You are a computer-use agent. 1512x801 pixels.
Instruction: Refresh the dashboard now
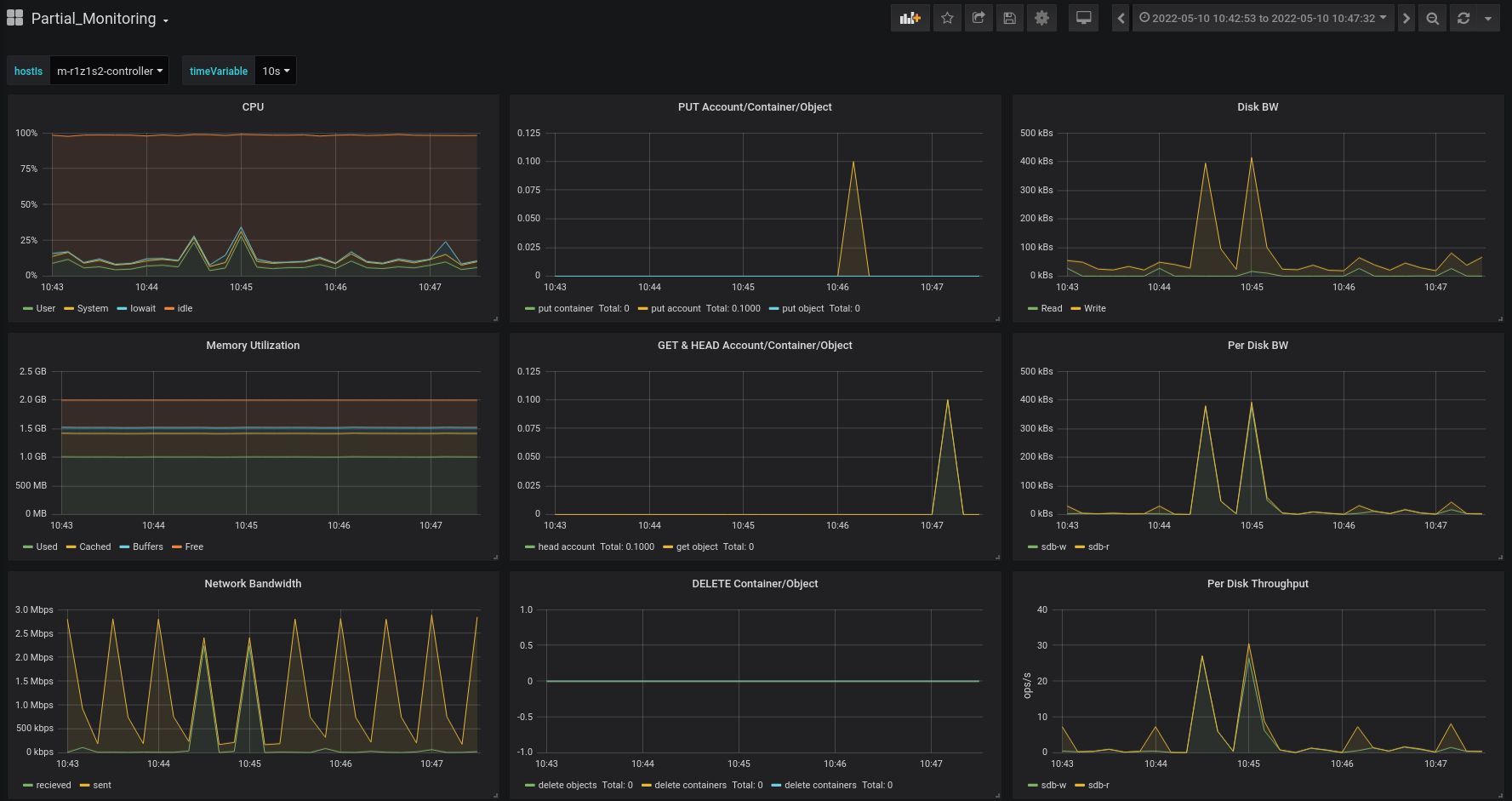point(1464,18)
